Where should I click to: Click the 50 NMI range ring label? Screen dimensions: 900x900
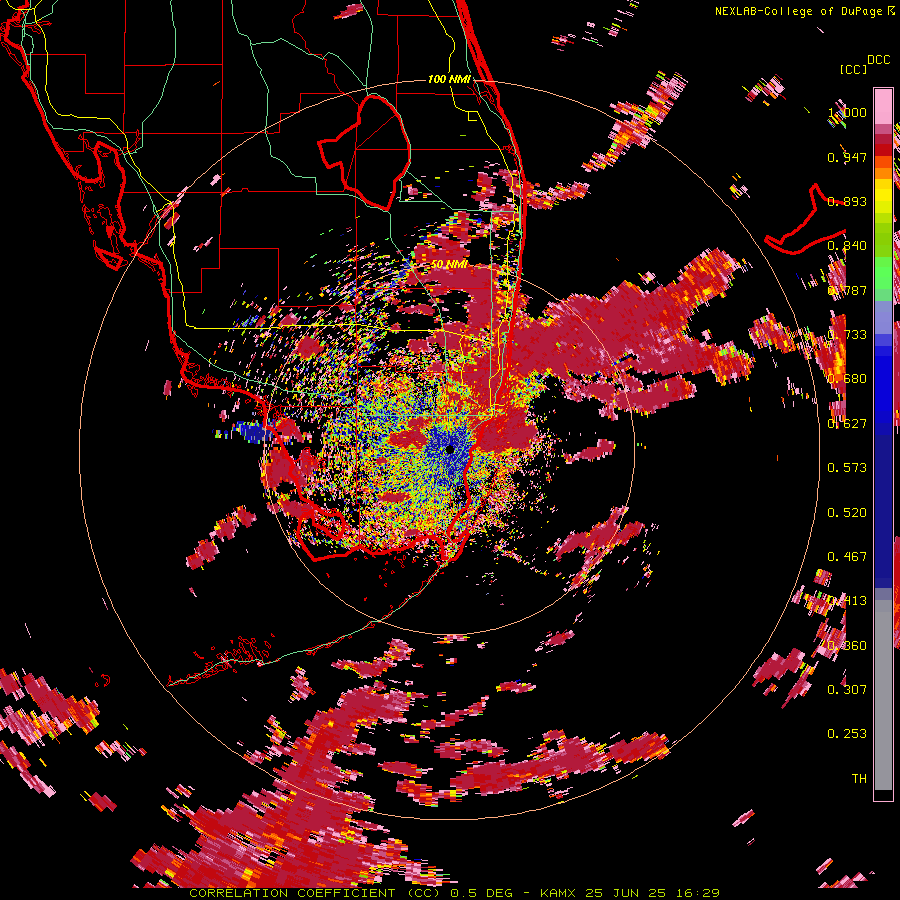(449, 264)
